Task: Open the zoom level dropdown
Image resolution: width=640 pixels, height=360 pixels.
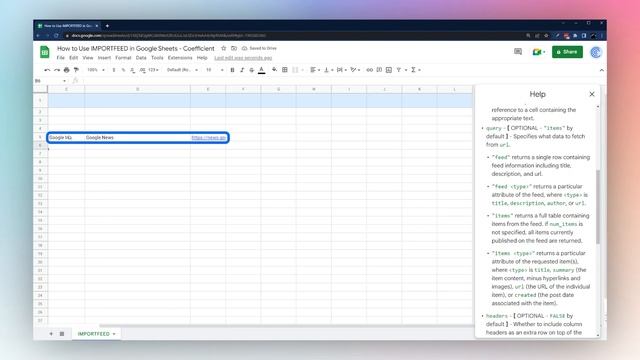Action: click(x=96, y=70)
